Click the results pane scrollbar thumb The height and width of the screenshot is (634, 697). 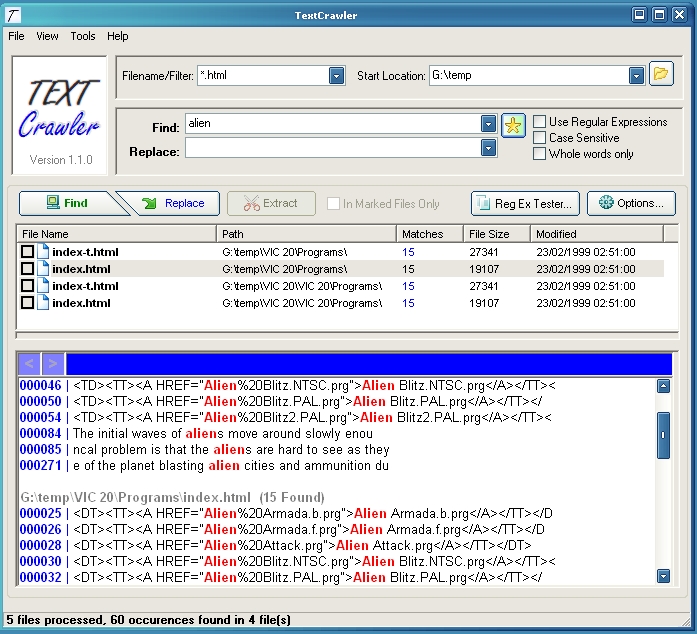663,433
